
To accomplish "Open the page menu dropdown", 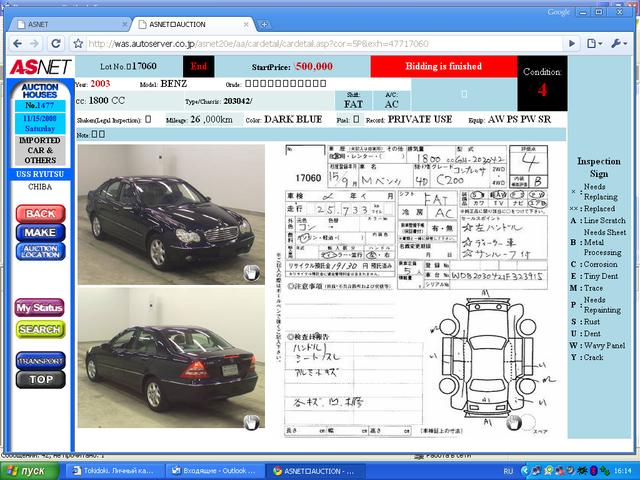I will (594, 43).
